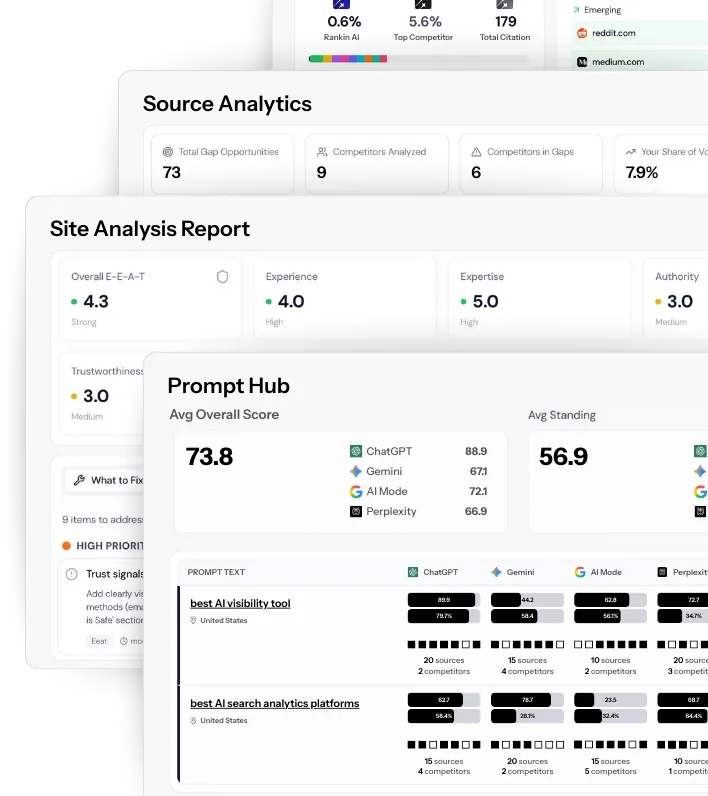
Task: Open the 'best AI search analytics platforms' link
Action: (x=274, y=703)
